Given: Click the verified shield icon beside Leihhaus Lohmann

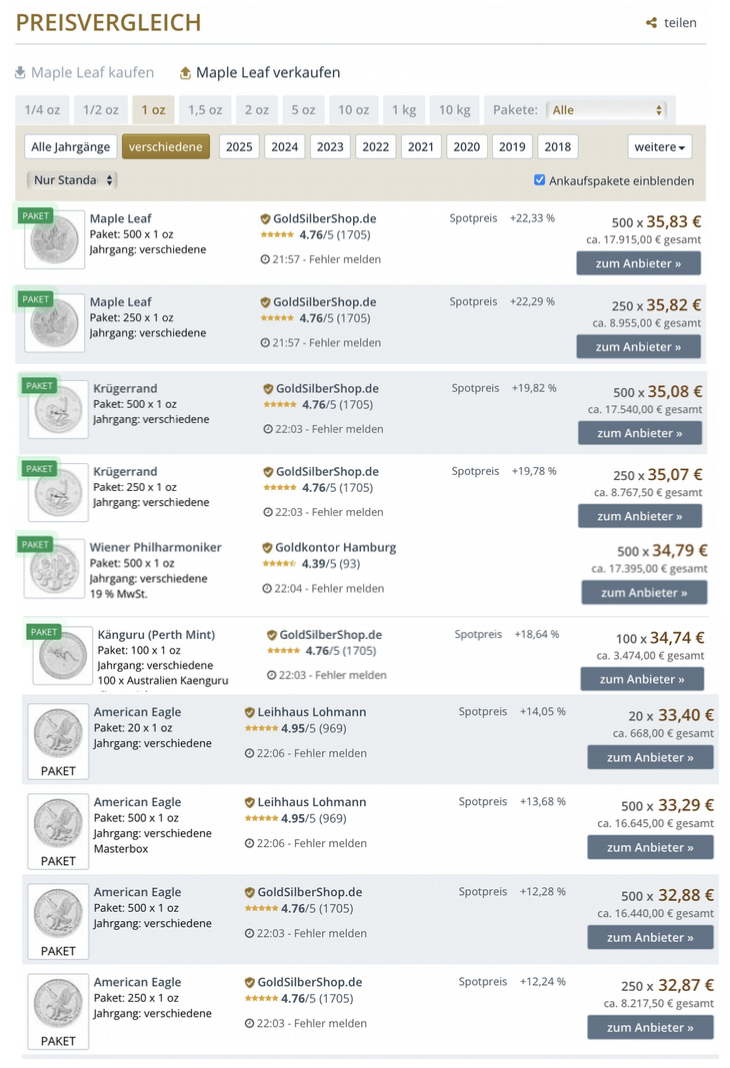Looking at the screenshot, I should 249,712.
